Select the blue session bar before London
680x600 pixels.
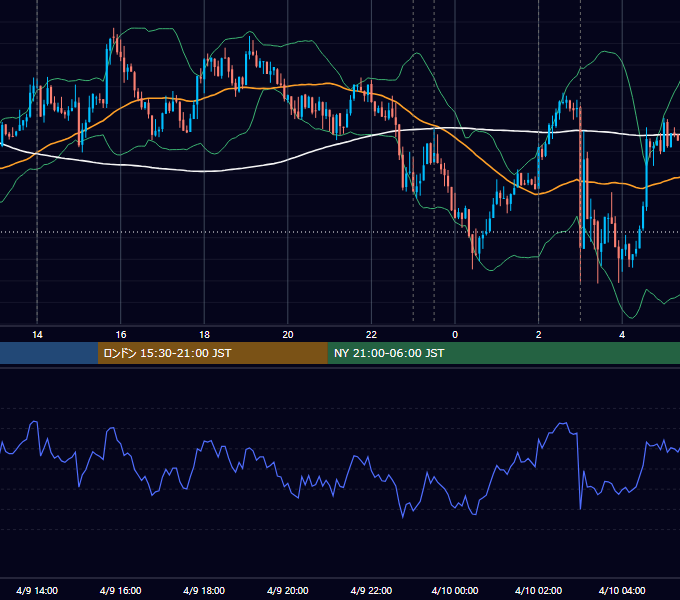pos(49,353)
